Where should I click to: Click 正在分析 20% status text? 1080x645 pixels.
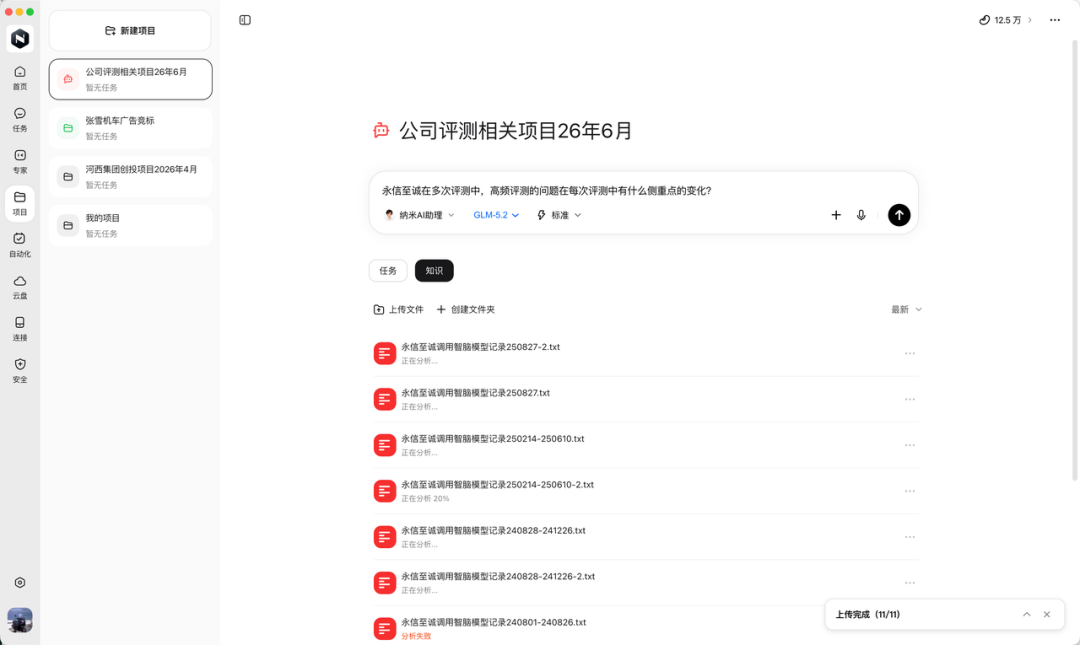(425, 498)
